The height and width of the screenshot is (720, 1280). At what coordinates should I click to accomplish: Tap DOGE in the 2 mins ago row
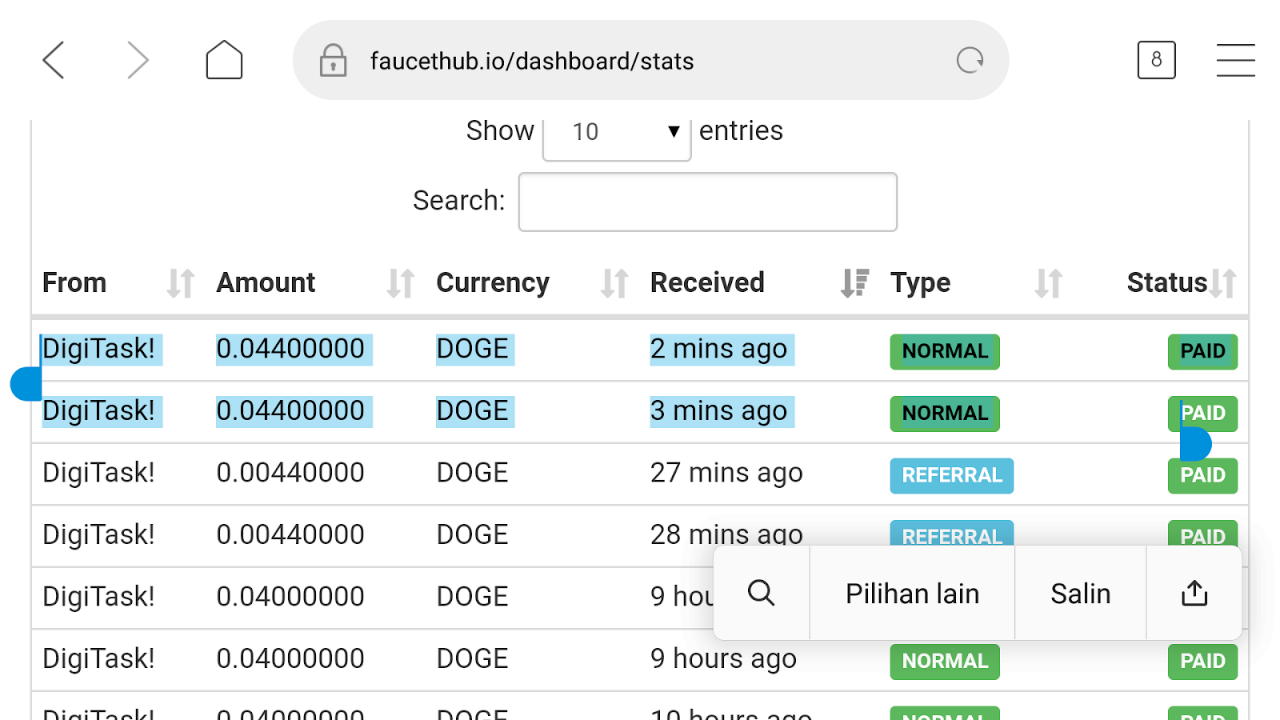473,349
